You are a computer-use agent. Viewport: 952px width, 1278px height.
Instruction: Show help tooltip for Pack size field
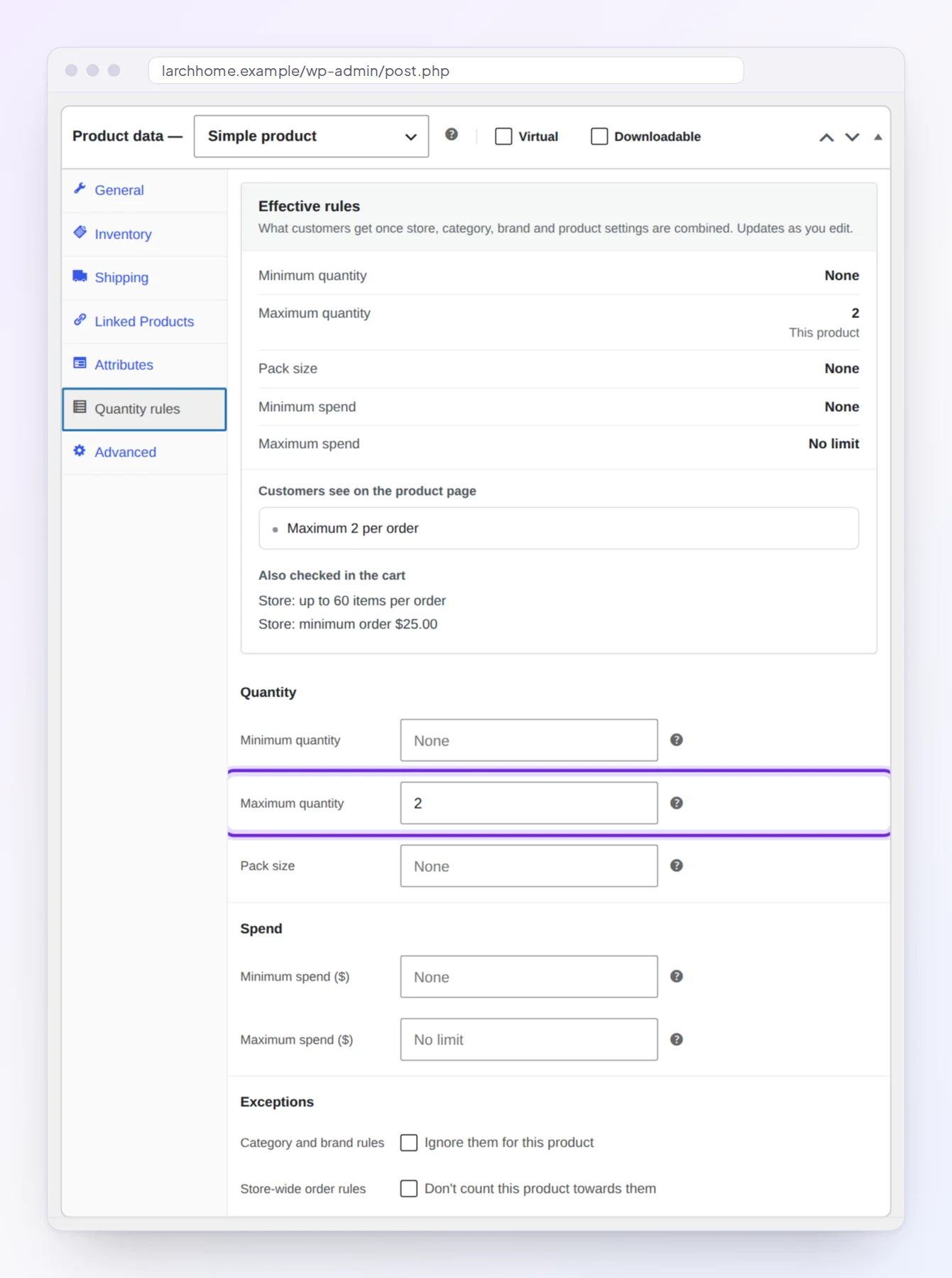coord(677,865)
